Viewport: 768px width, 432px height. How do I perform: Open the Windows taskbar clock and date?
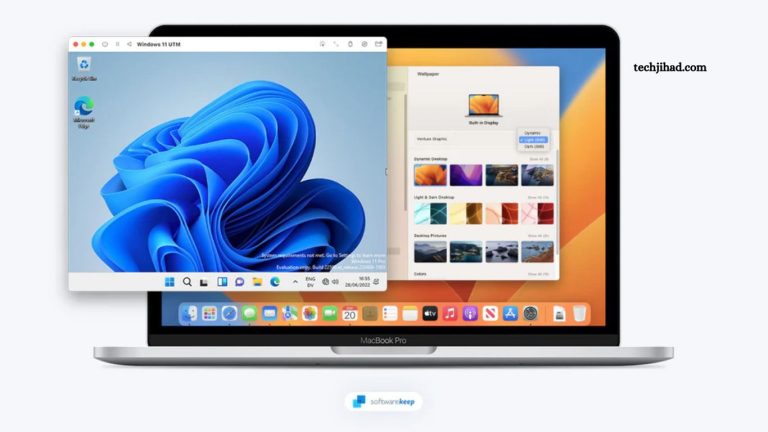coord(359,282)
